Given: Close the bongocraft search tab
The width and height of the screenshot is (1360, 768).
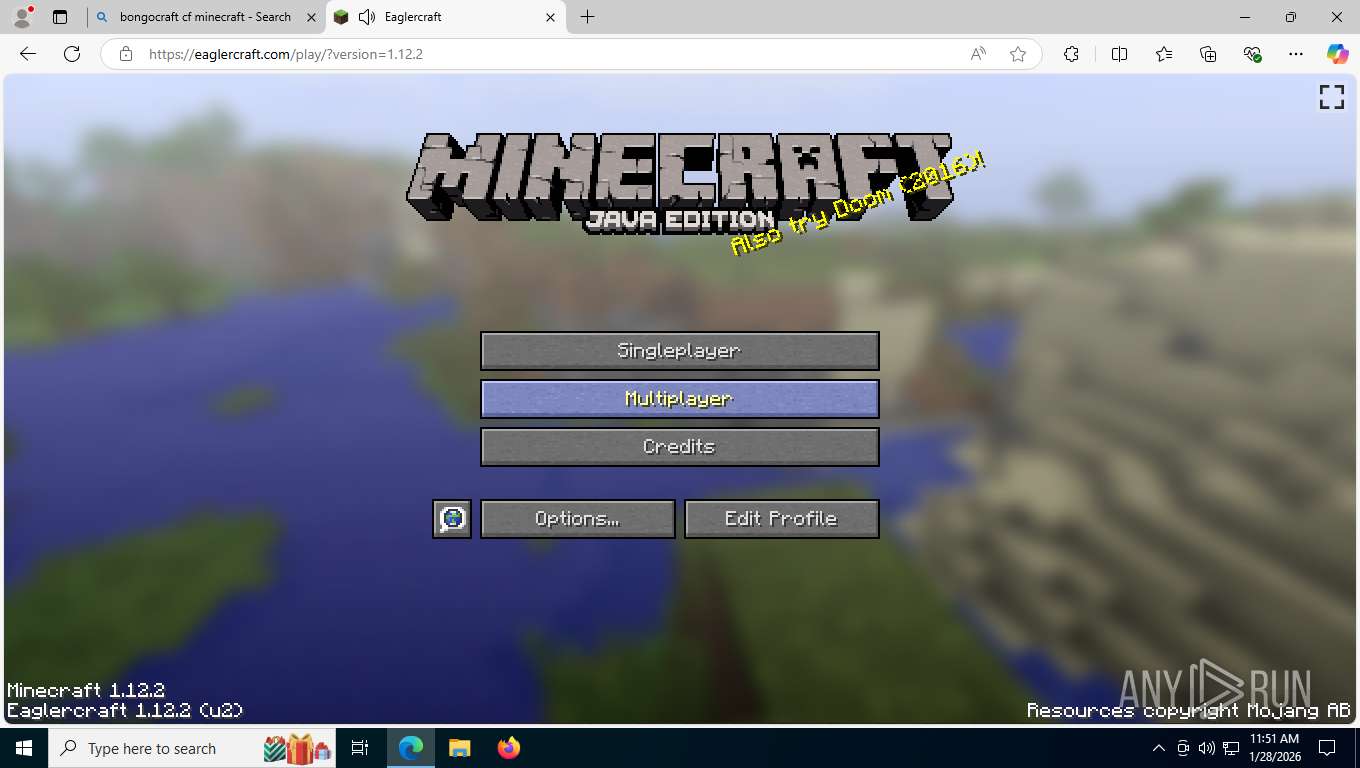Looking at the screenshot, I should 311,17.
